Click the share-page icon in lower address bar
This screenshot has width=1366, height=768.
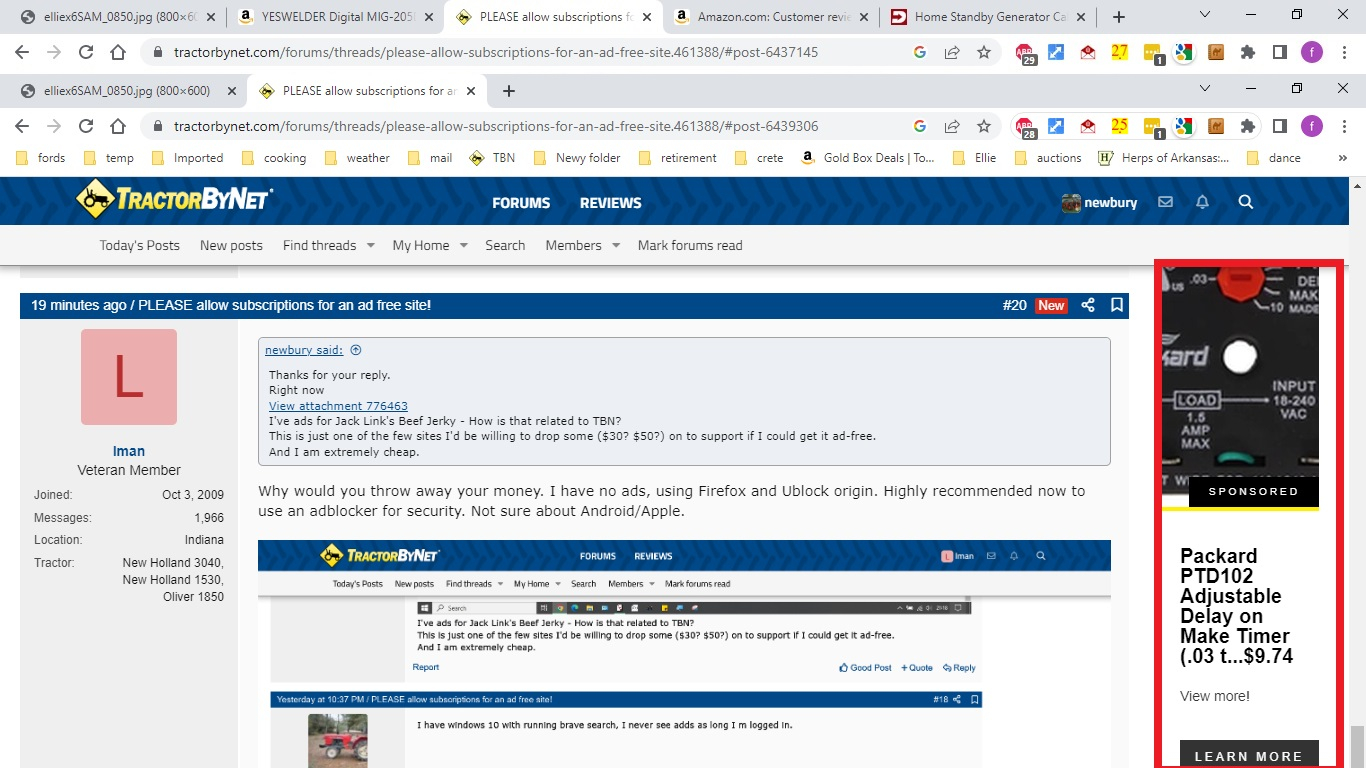[952, 126]
